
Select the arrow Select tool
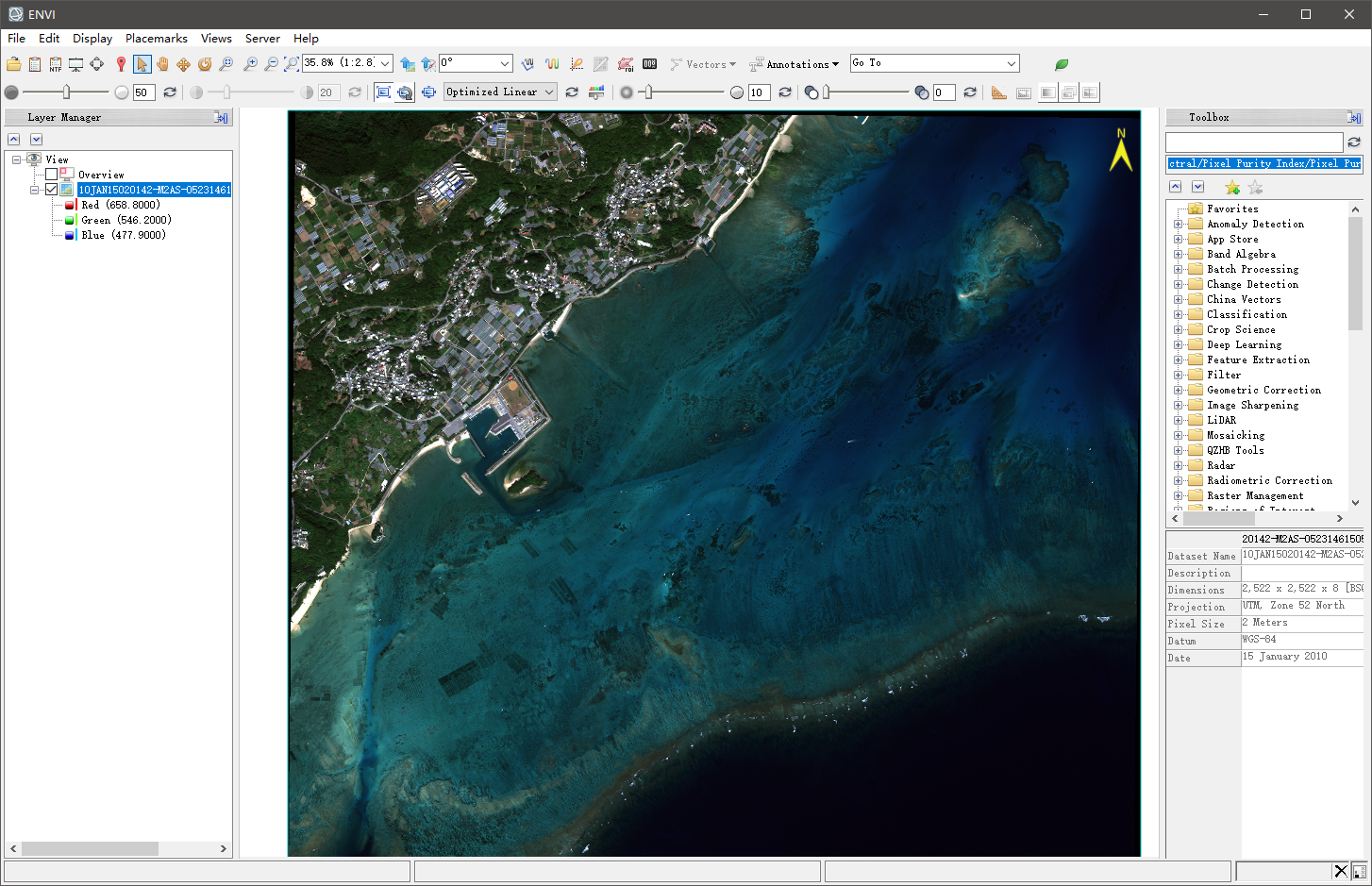pyautogui.click(x=142, y=64)
